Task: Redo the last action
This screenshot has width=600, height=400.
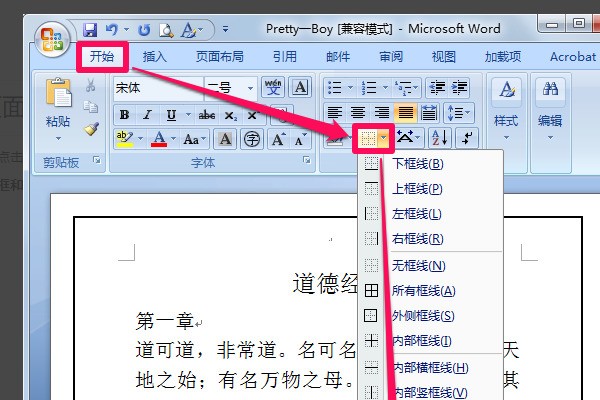Action: [144, 30]
